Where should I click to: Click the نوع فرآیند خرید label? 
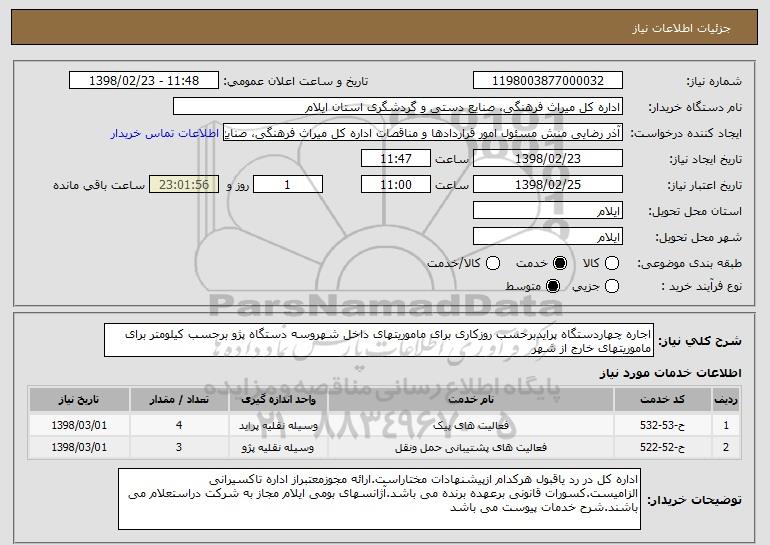coord(701,286)
